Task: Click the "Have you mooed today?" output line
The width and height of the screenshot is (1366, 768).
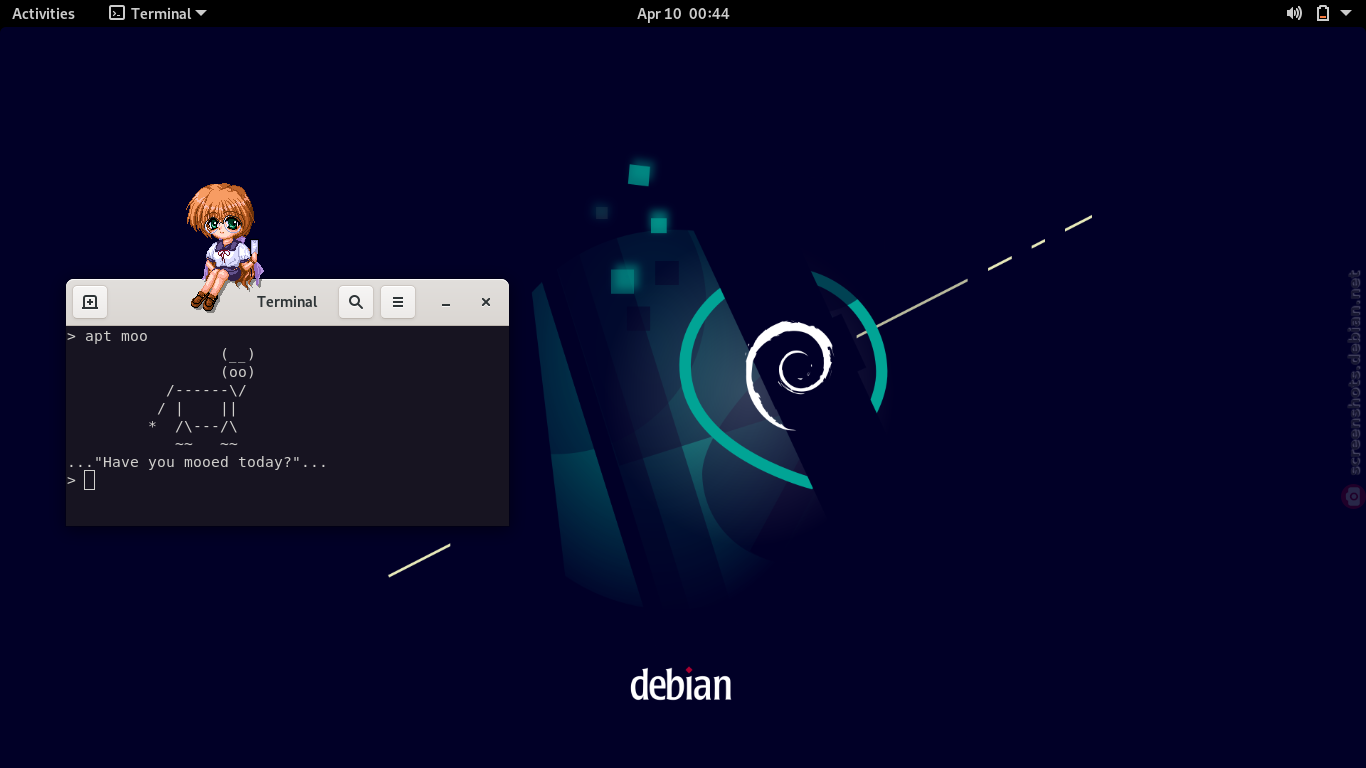Action: point(197,462)
